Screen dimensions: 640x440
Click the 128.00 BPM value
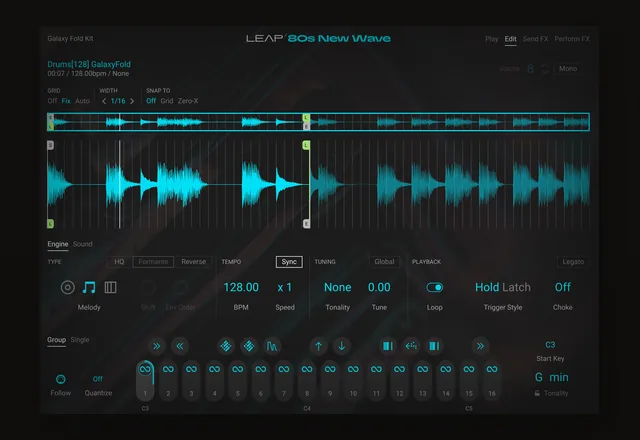241,287
